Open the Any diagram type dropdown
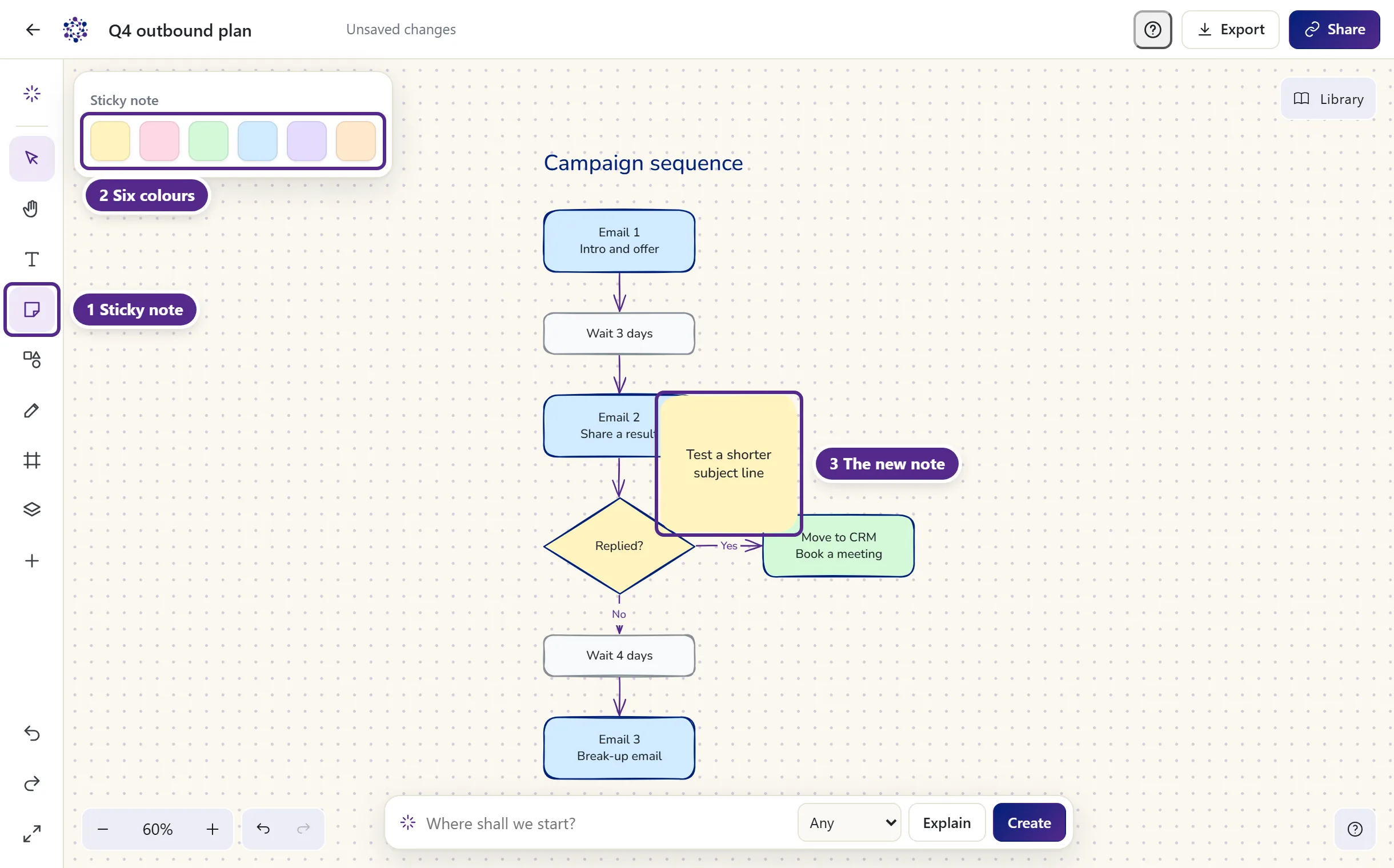 point(849,823)
